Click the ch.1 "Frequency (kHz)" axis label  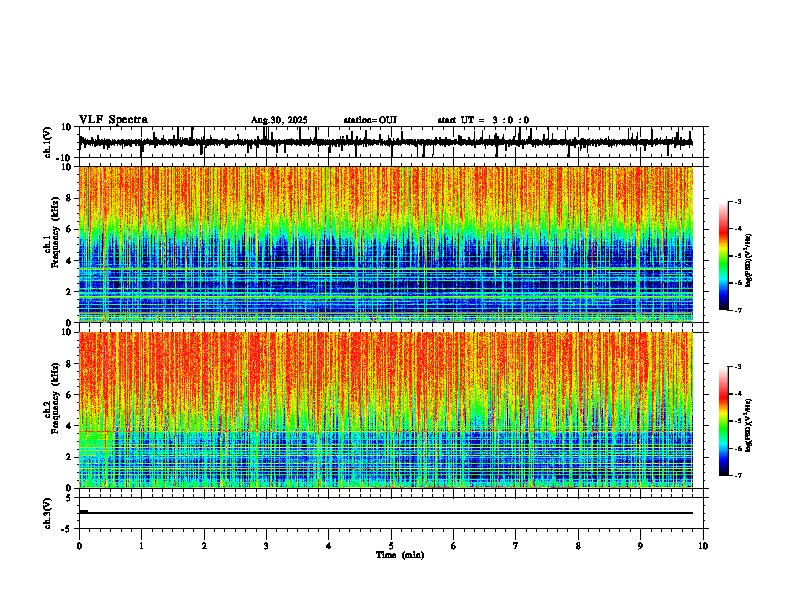[x=55, y=233]
